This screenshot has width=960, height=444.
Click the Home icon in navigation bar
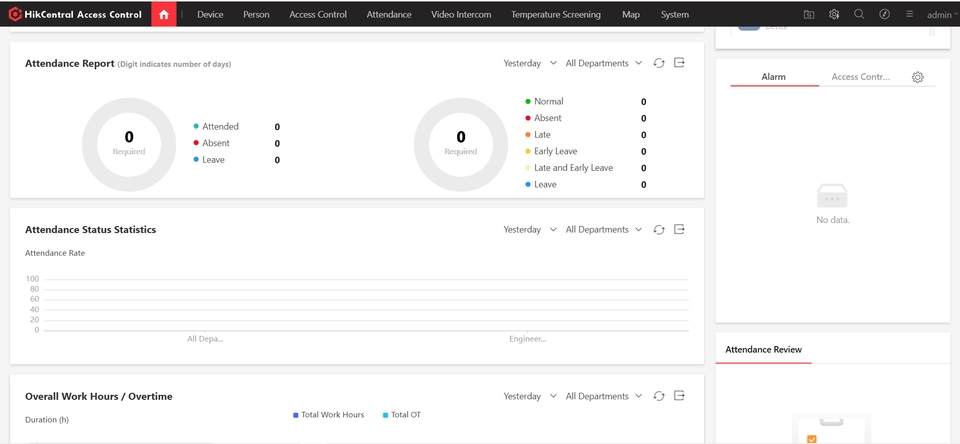pos(164,14)
